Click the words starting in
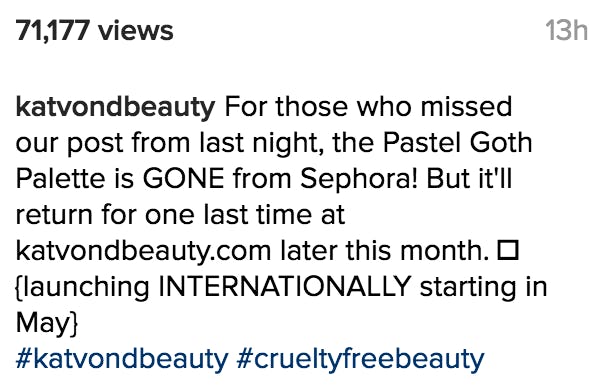The height and width of the screenshot is (388, 604). [483, 287]
